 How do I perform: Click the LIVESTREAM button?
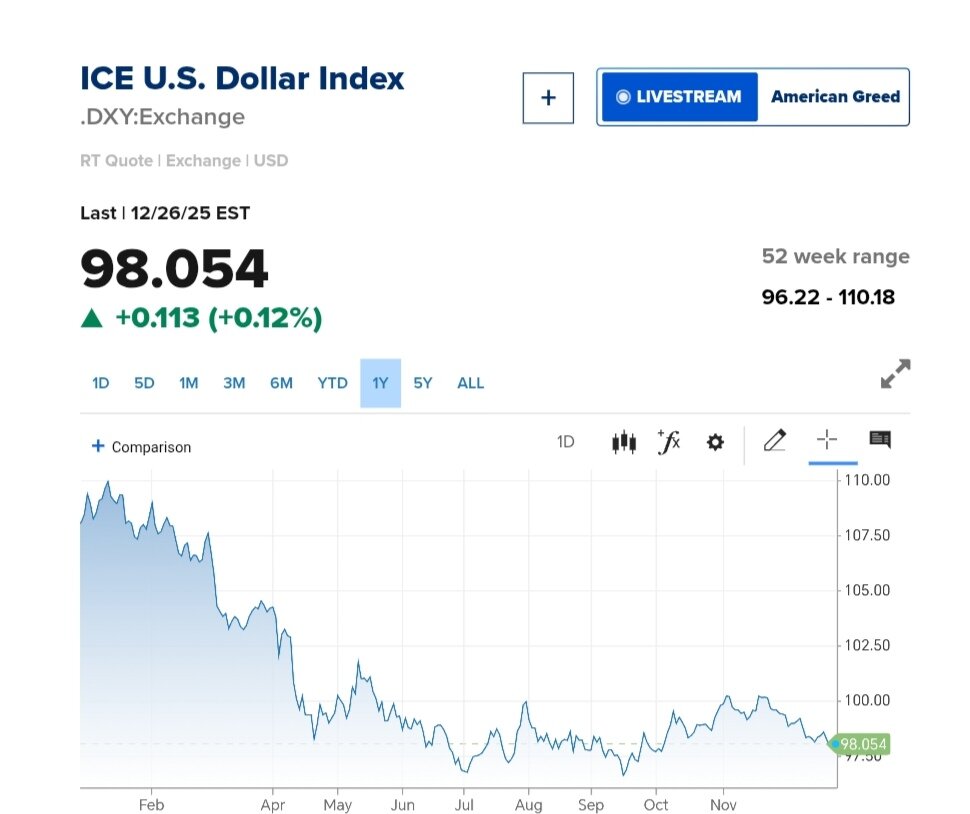point(680,97)
